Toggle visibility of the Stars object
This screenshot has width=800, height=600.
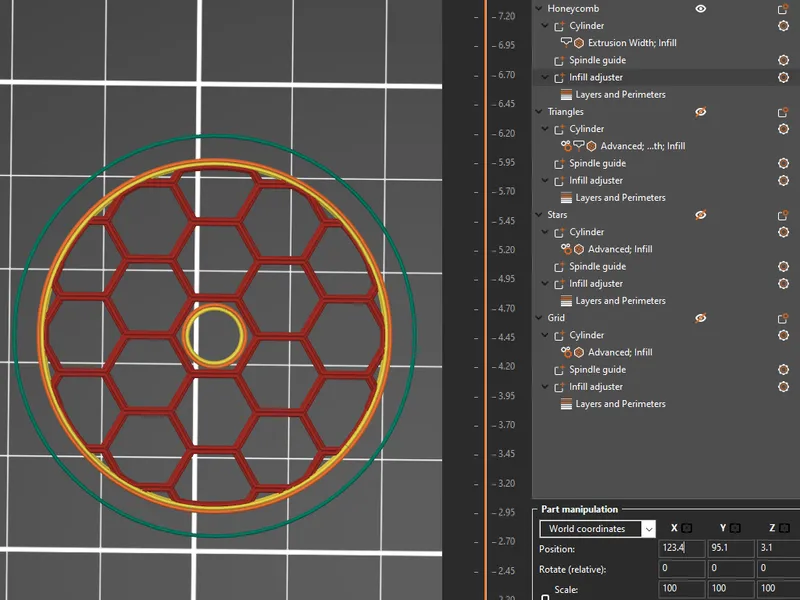point(701,215)
